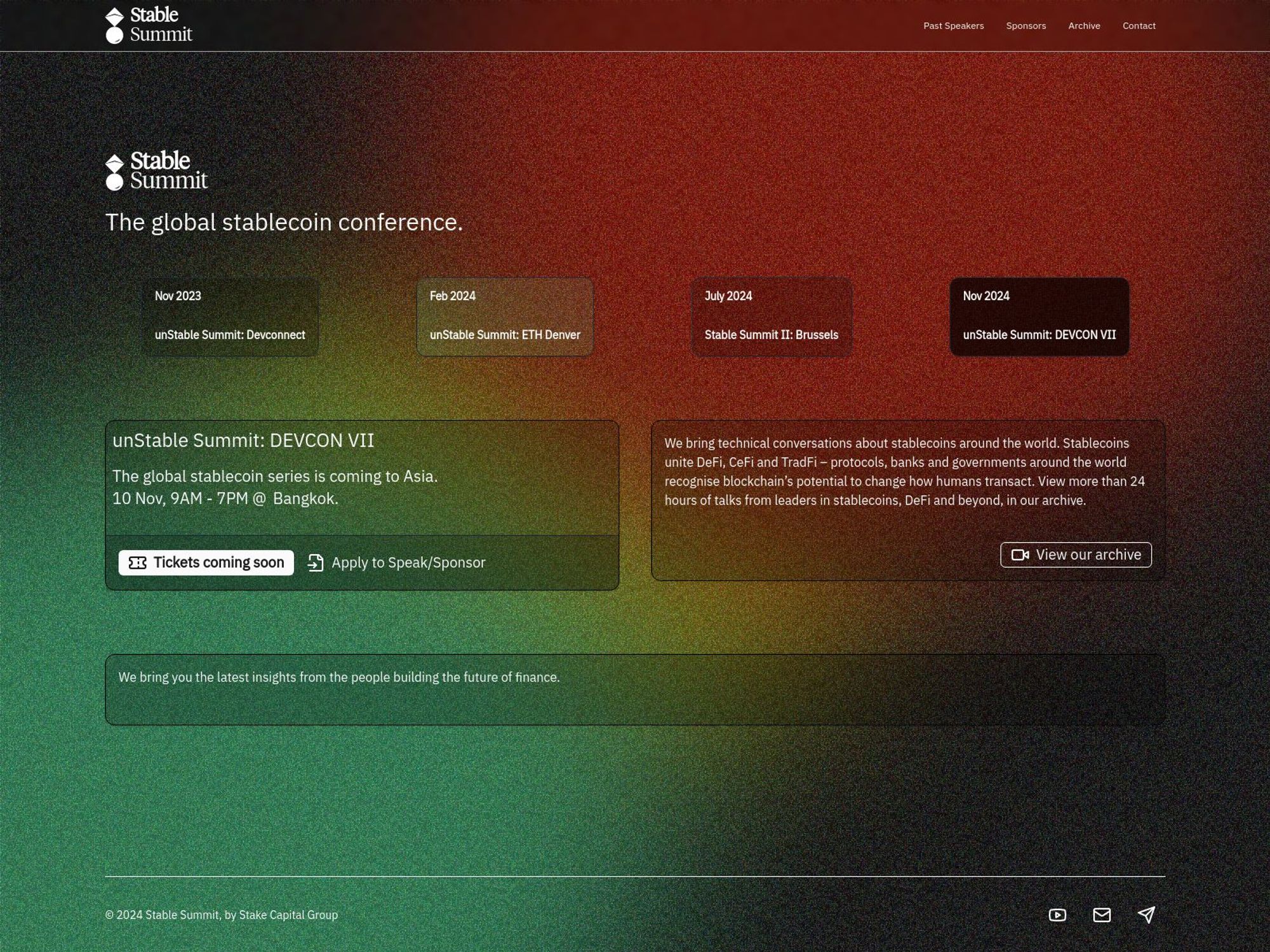
Task: Select the July 2024 Brussels event card
Action: (771, 316)
